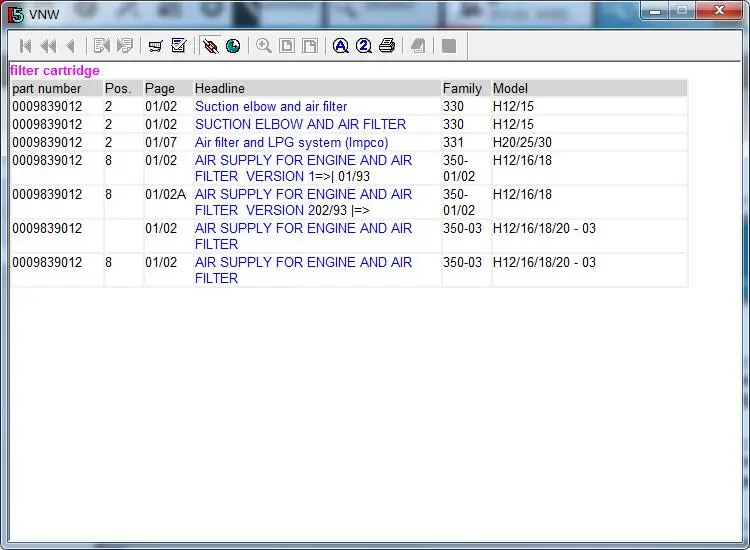
Task: Open the checklist note icon
Action: (x=179, y=45)
